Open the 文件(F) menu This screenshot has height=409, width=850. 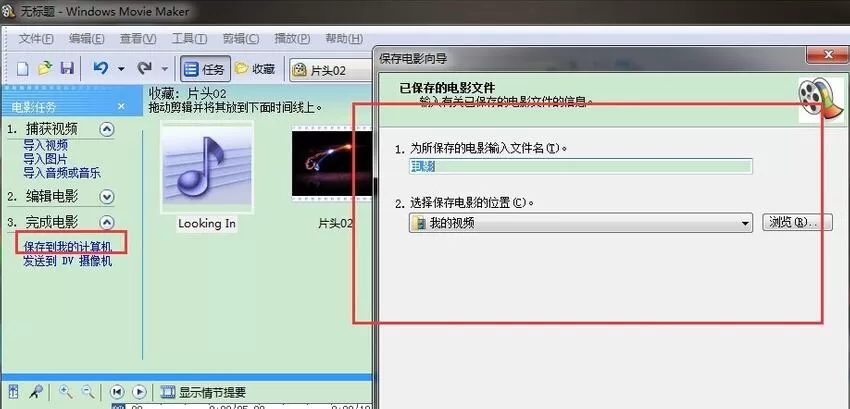click(36, 39)
